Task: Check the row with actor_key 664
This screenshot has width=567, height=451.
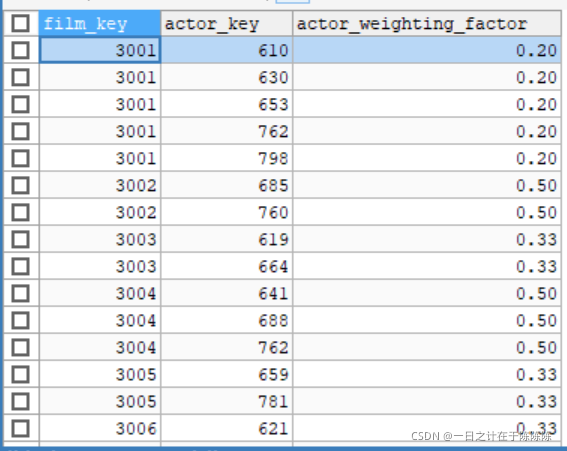Action: point(20,266)
